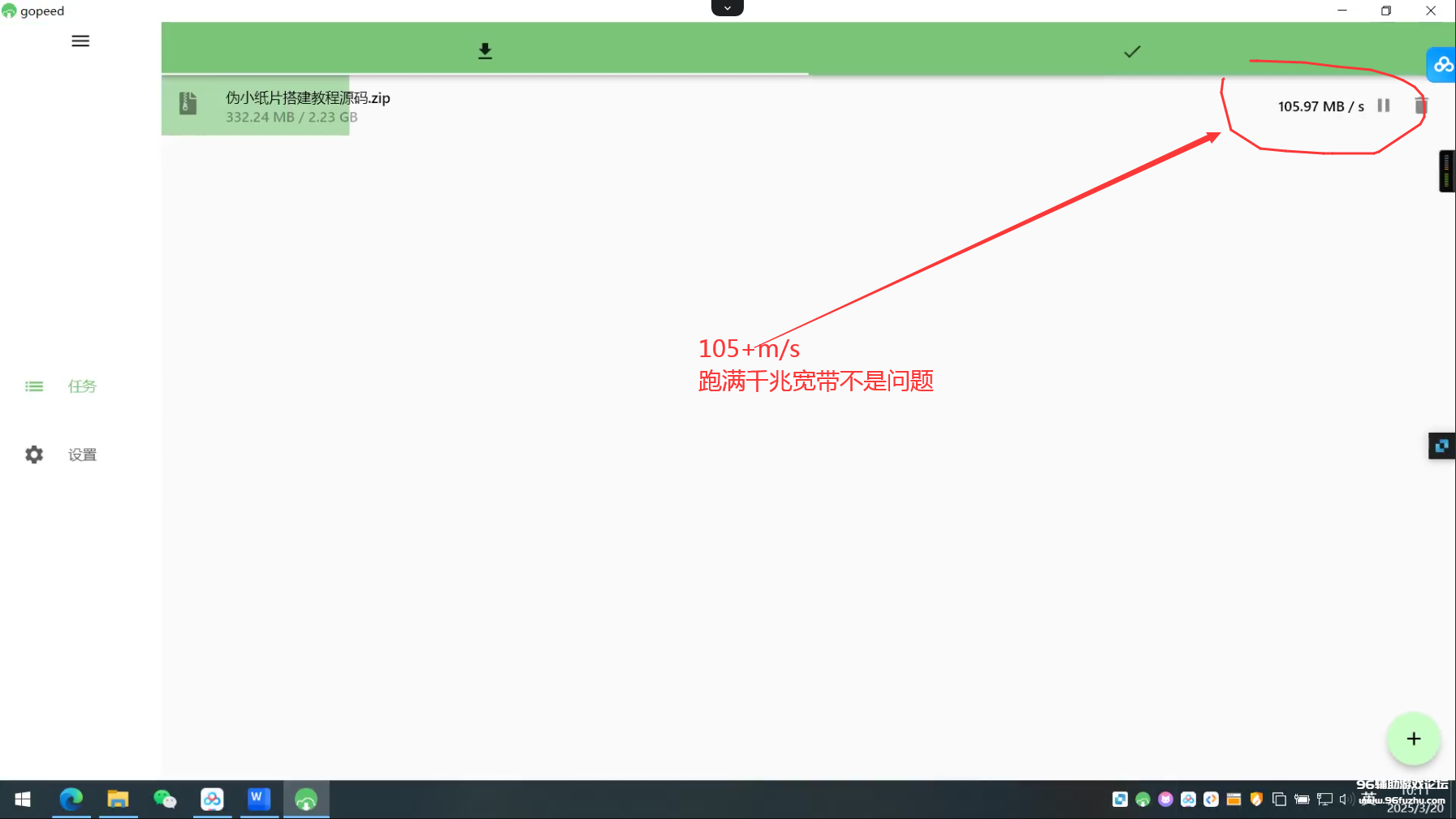Open WPS Word from the taskbar
This screenshot has width=1456, height=819.
click(x=258, y=800)
